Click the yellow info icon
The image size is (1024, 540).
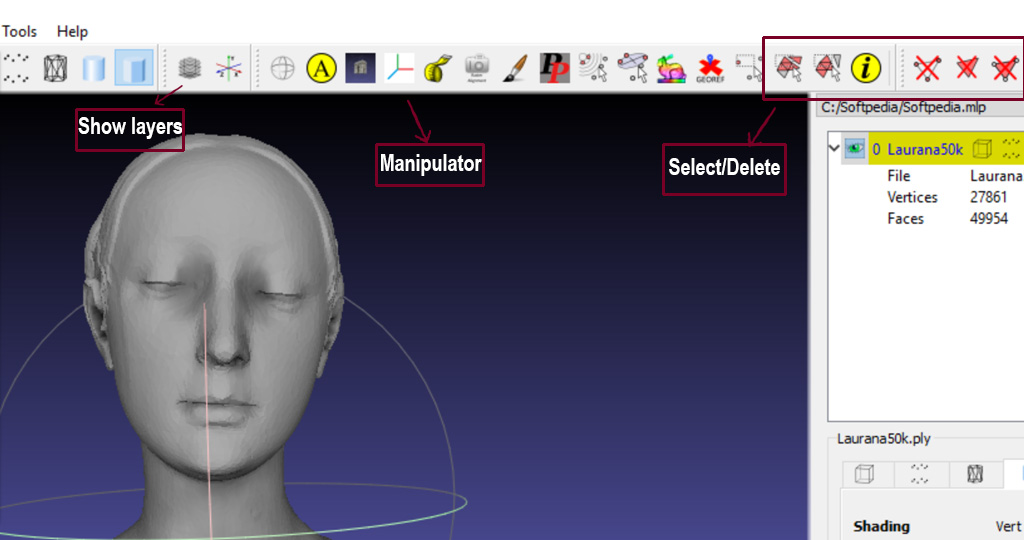click(866, 68)
